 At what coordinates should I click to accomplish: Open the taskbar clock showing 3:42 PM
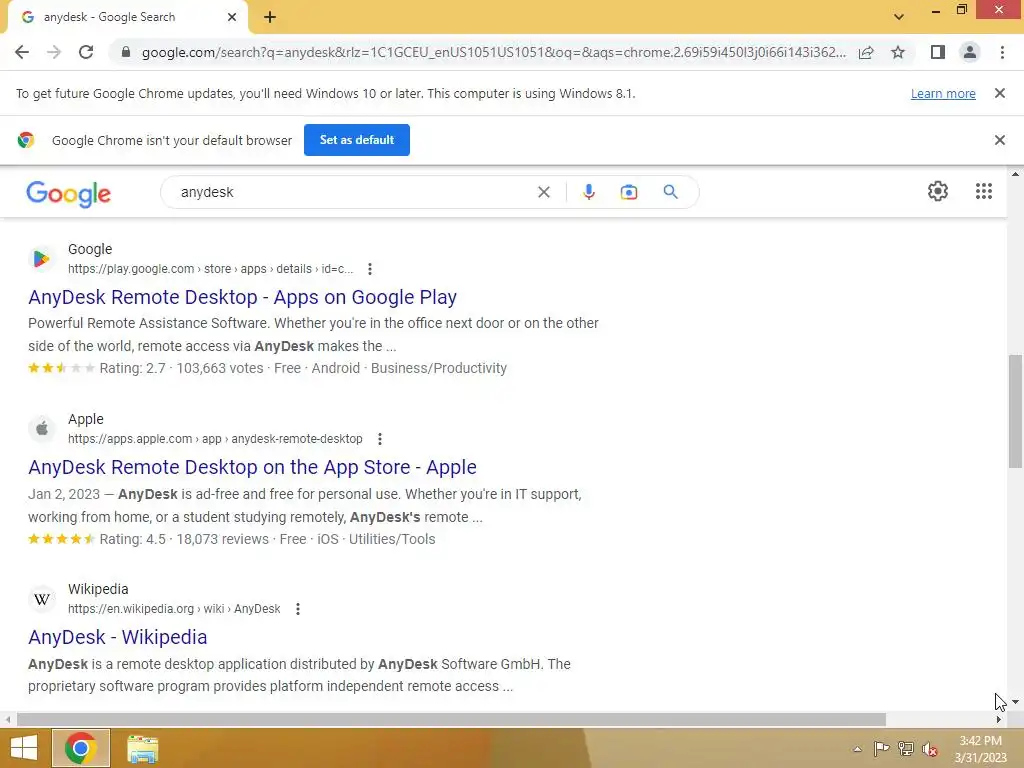[980, 749]
